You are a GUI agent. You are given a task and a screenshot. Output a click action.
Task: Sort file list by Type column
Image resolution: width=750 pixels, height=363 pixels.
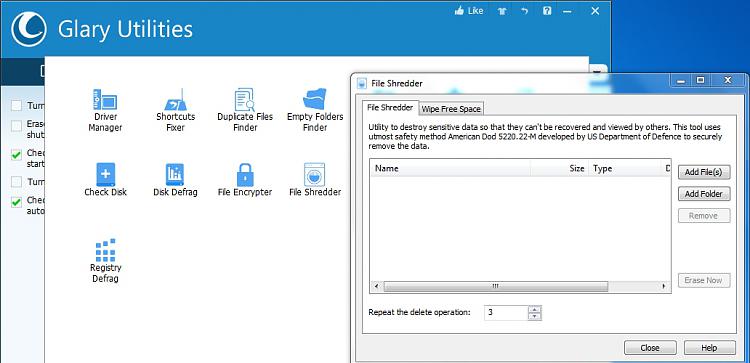pyautogui.click(x=625, y=168)
